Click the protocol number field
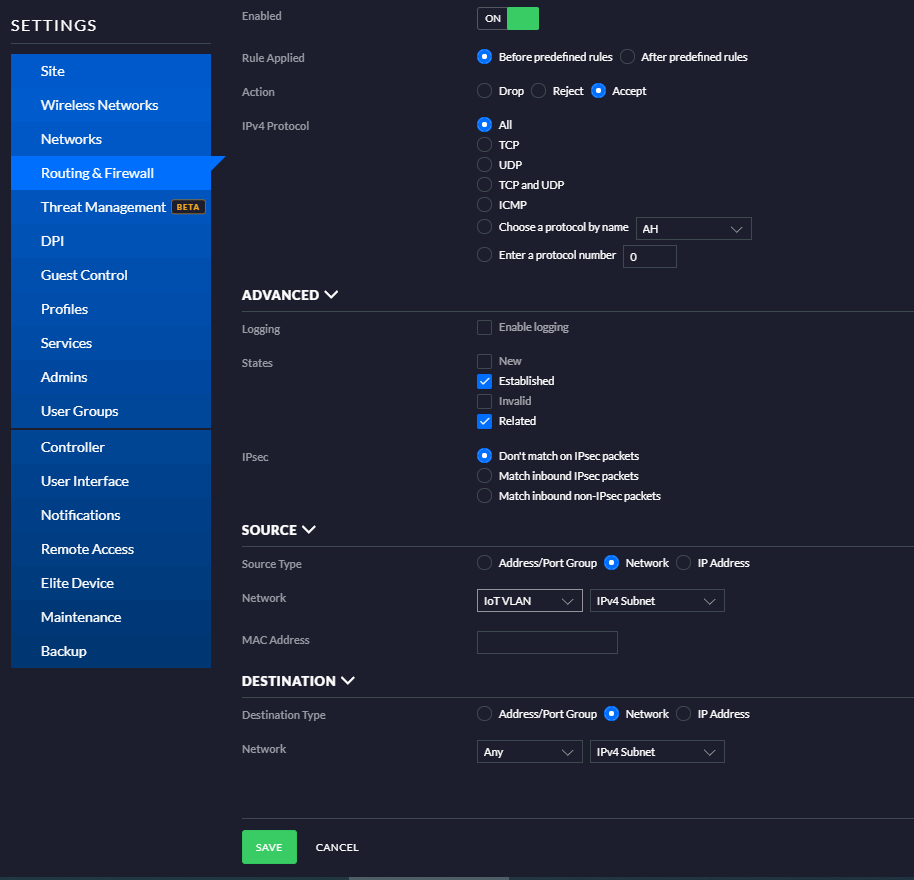Screen dimensions: 914x880 pos(649,256)
